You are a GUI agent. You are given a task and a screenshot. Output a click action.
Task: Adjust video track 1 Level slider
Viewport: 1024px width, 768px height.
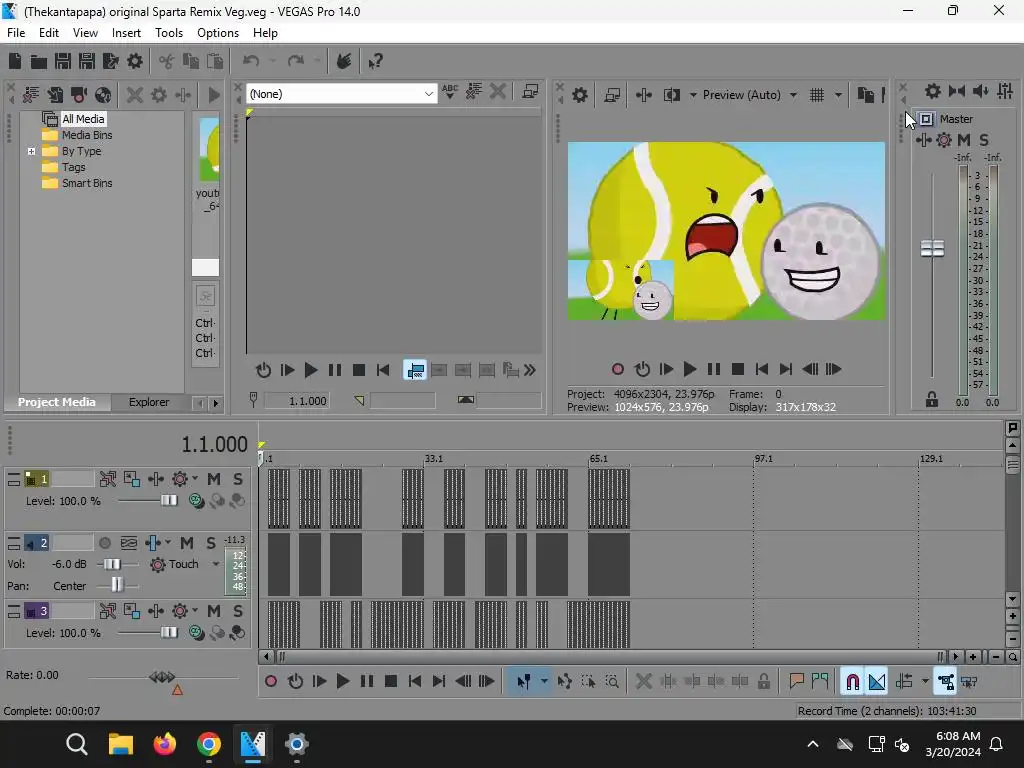[169, 501]
